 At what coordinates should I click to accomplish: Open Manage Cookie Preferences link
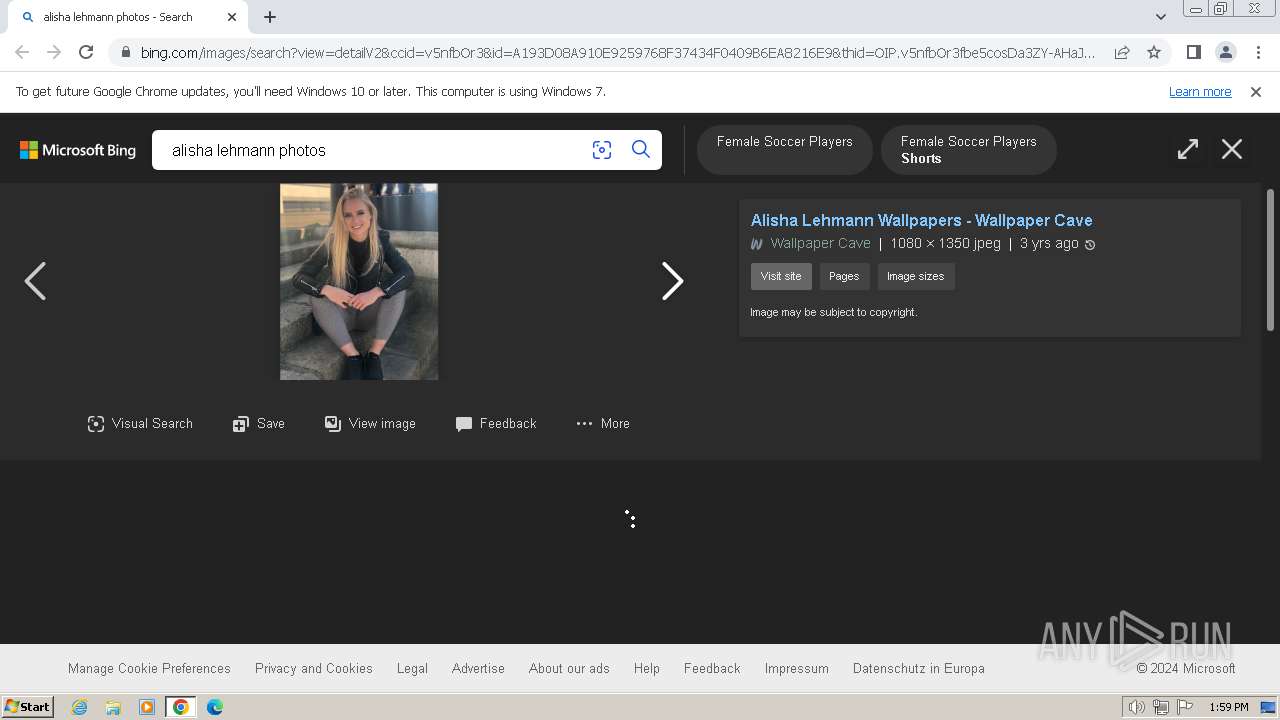(x=149, y=669)
